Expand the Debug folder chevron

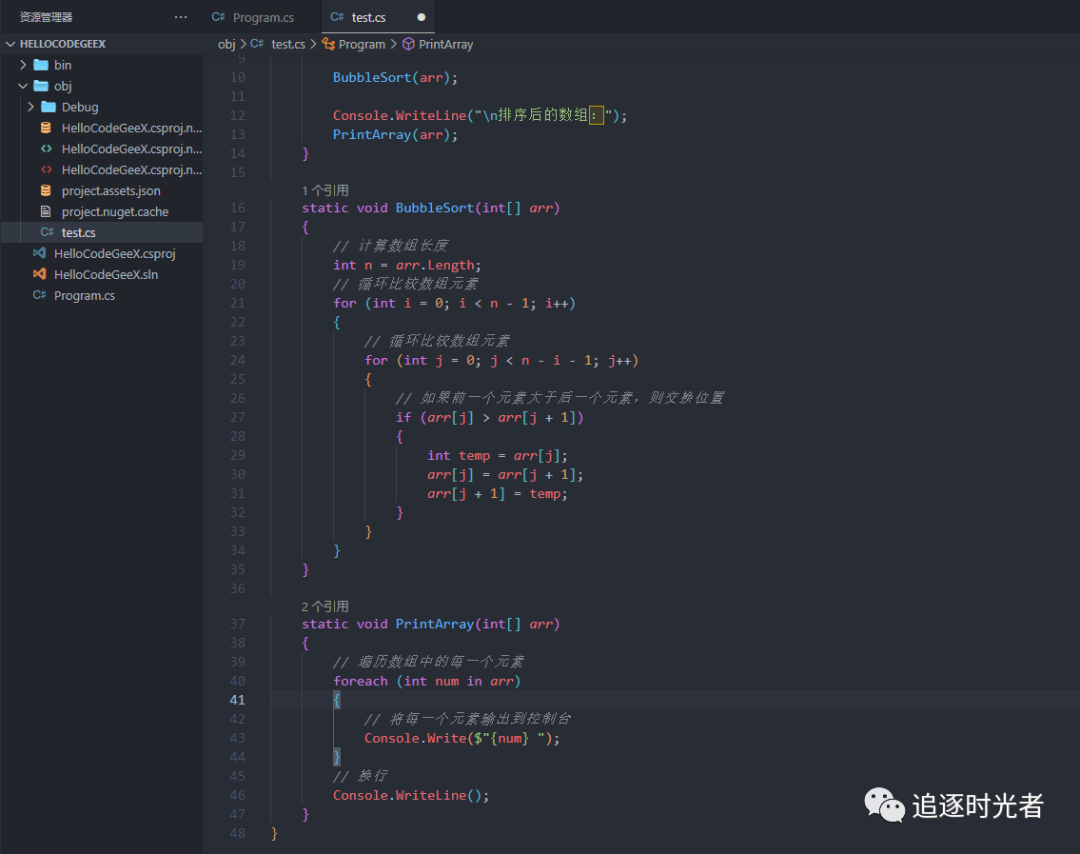[30, 107]
